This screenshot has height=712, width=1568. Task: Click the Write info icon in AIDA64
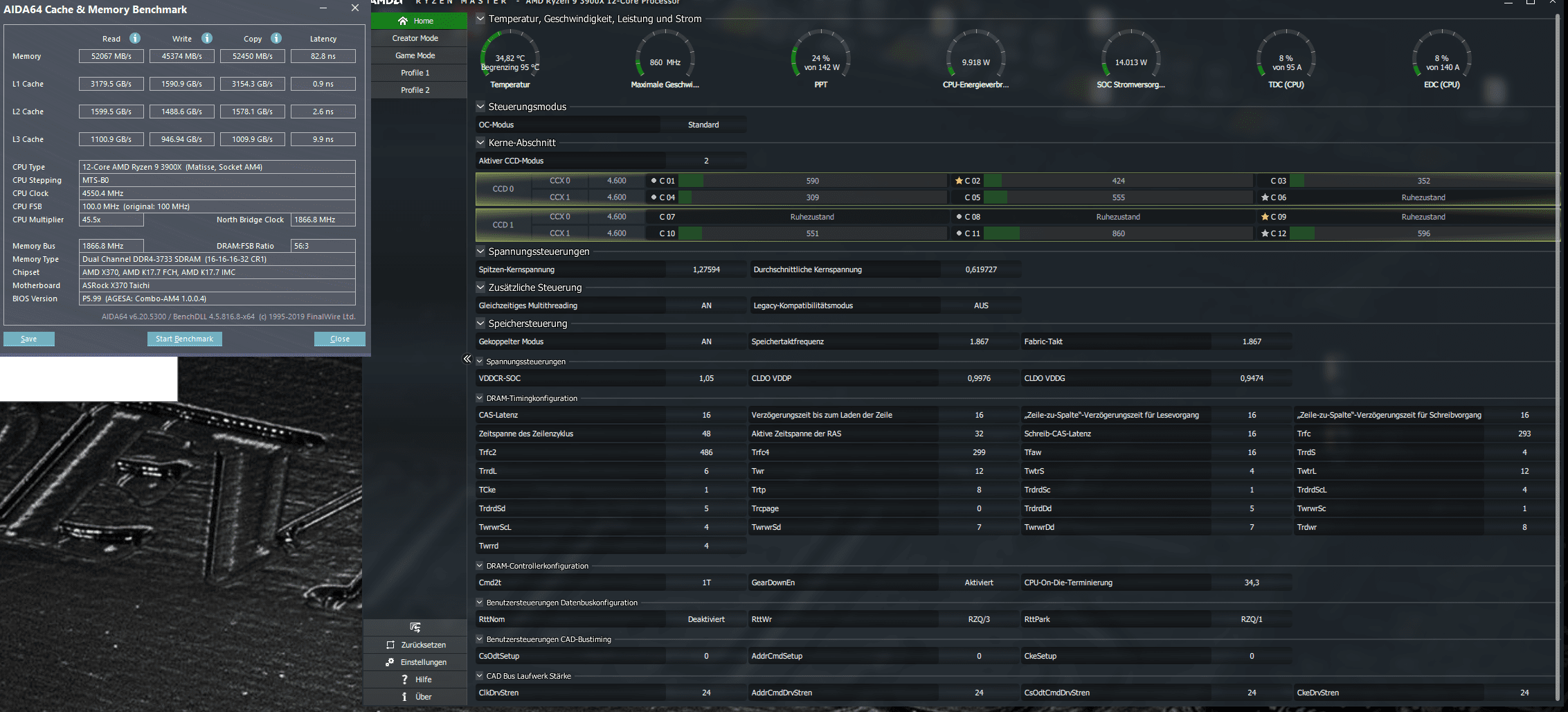click(207, 38)
